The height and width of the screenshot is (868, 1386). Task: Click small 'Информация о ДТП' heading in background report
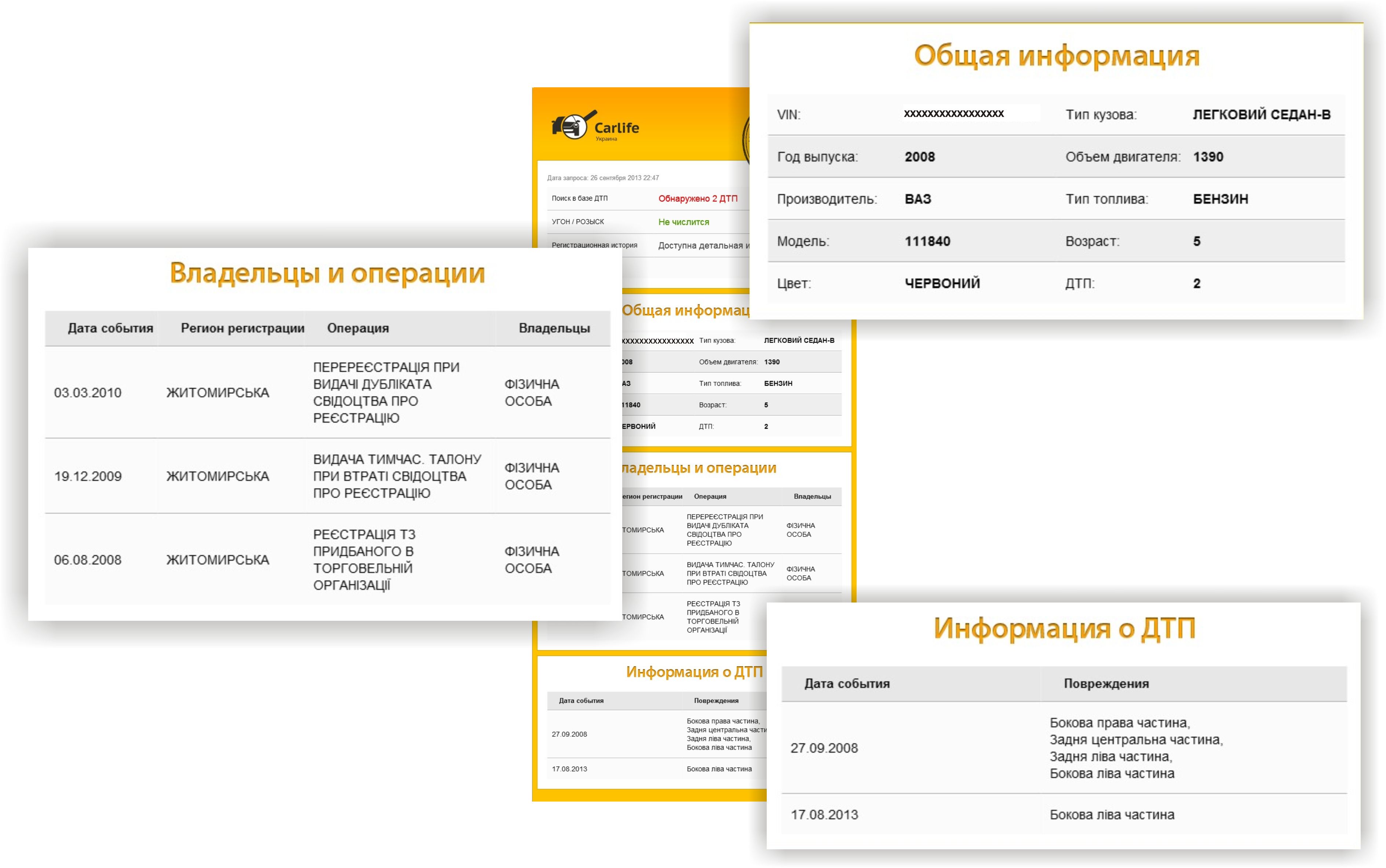(x=694, y=672)
